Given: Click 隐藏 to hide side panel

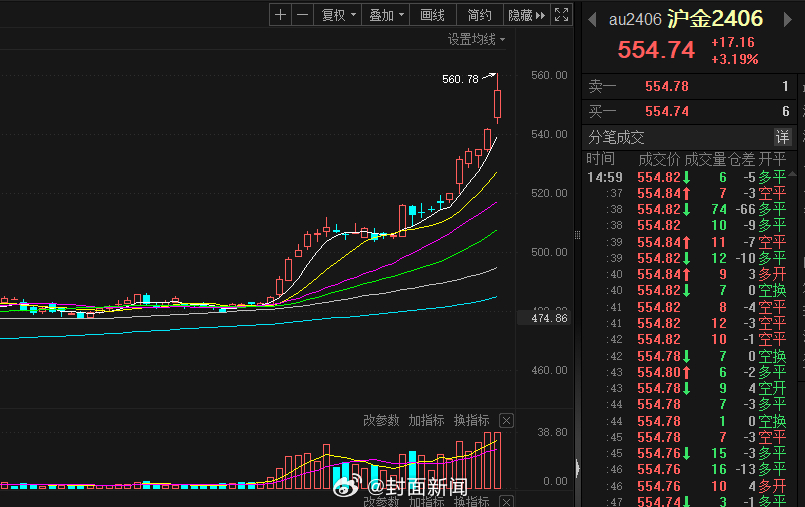Looking at the screenshot, I should (x=526, y=15).
